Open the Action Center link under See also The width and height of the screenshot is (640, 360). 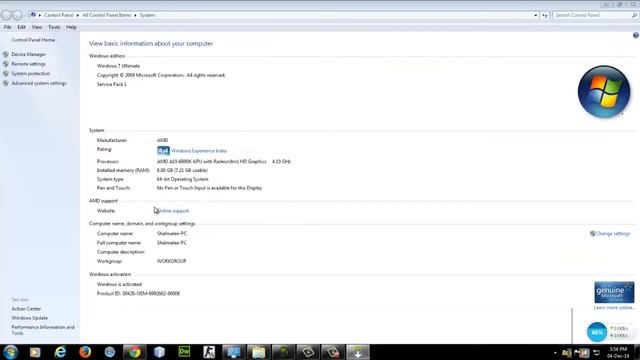pos(26,309)
